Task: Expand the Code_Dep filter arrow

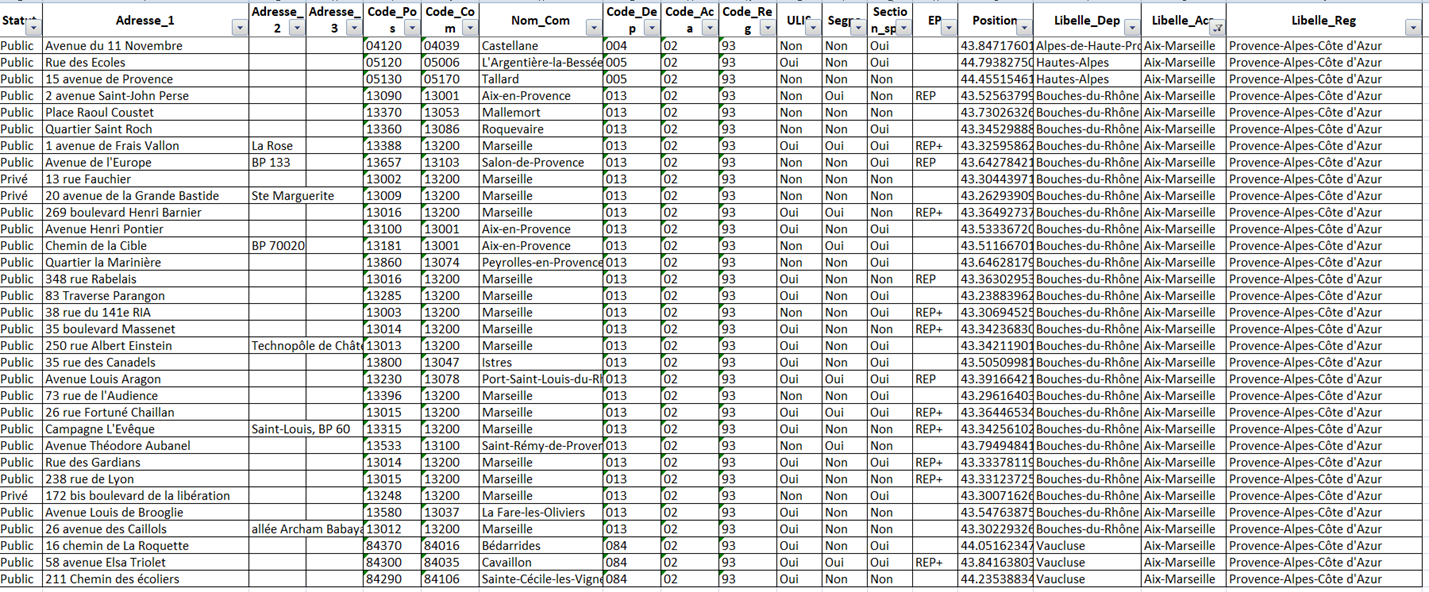Action: click(x=651, y=29)
